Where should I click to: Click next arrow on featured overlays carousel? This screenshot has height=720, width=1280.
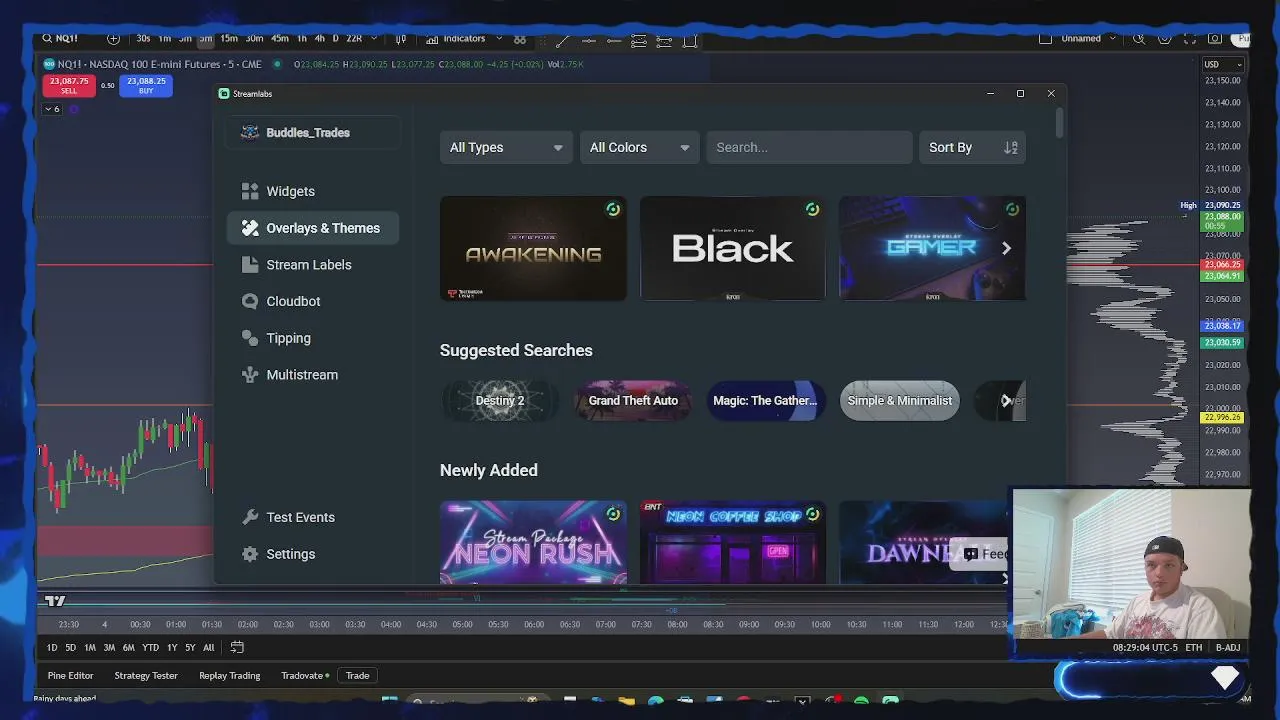pyautogui.click(x=1006, y=248)
